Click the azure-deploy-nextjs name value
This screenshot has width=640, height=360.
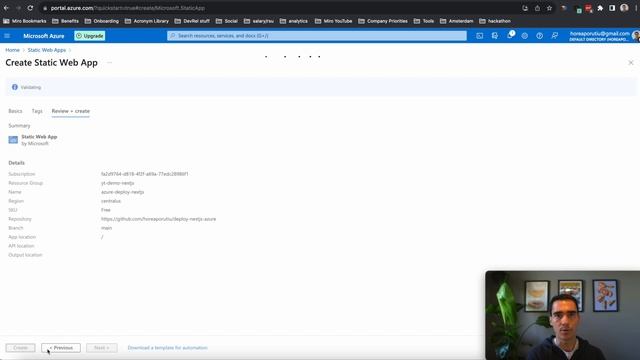[122, 192]
